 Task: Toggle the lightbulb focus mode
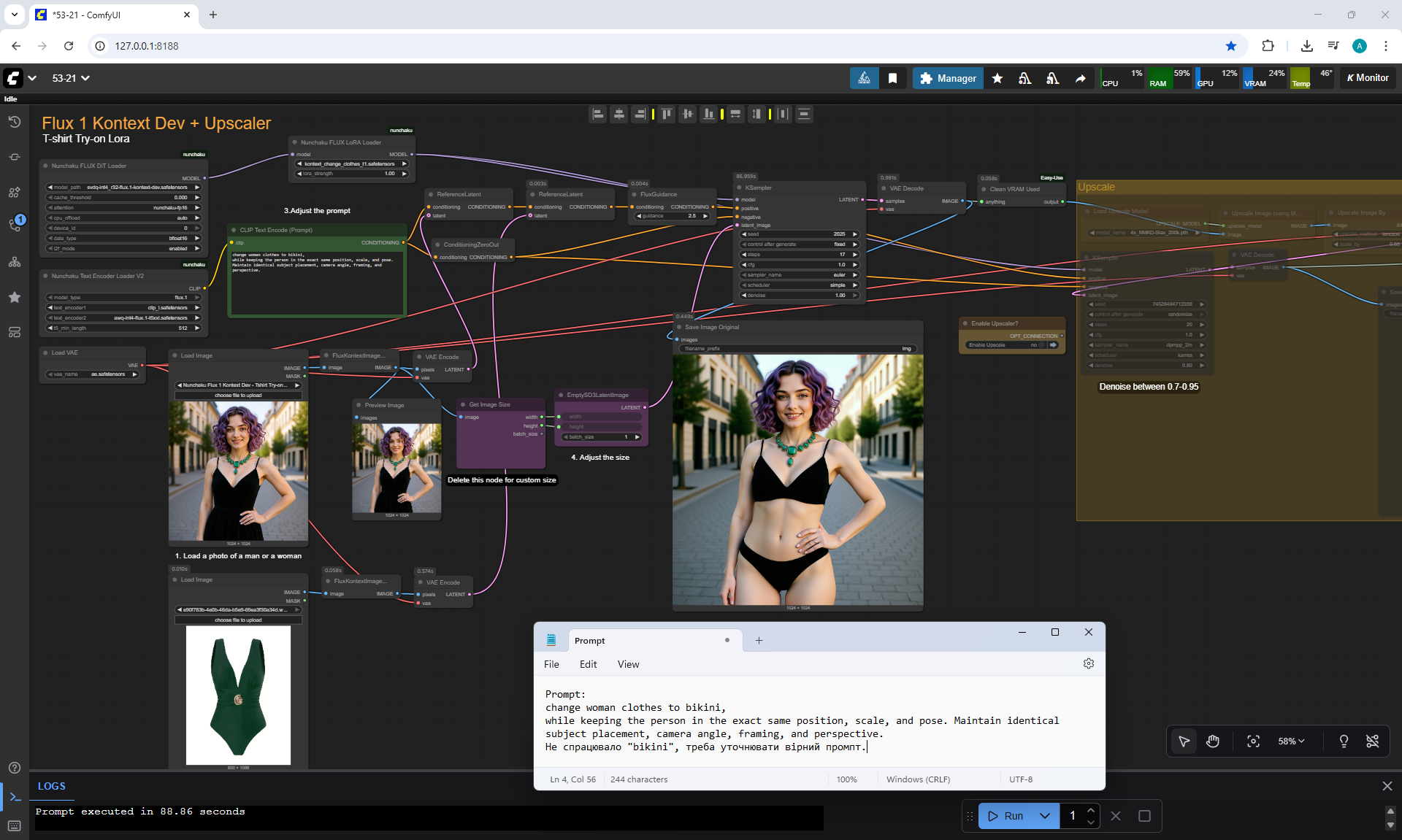[1344, 741]
